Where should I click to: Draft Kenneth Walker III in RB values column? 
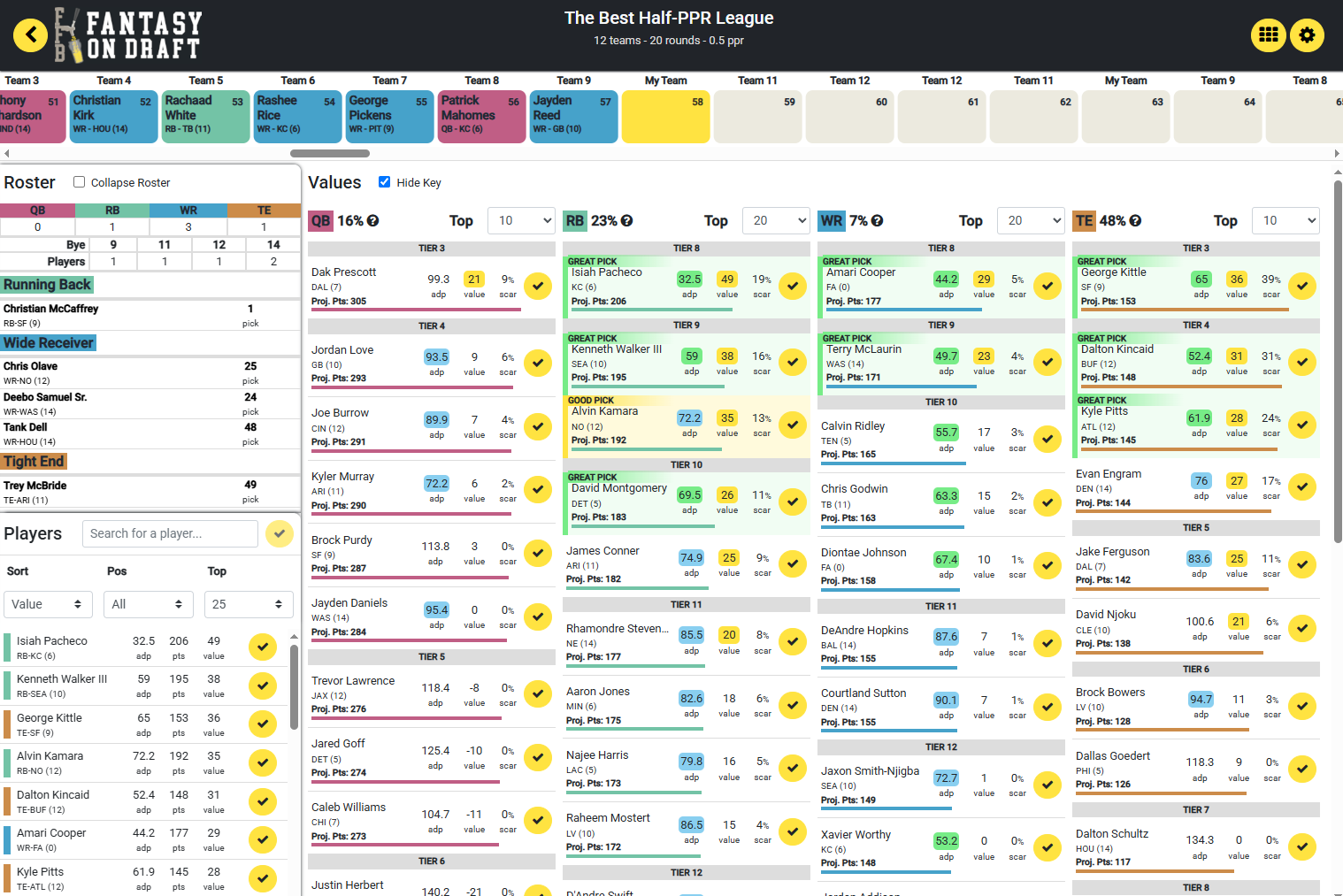(x=793, y=363)
